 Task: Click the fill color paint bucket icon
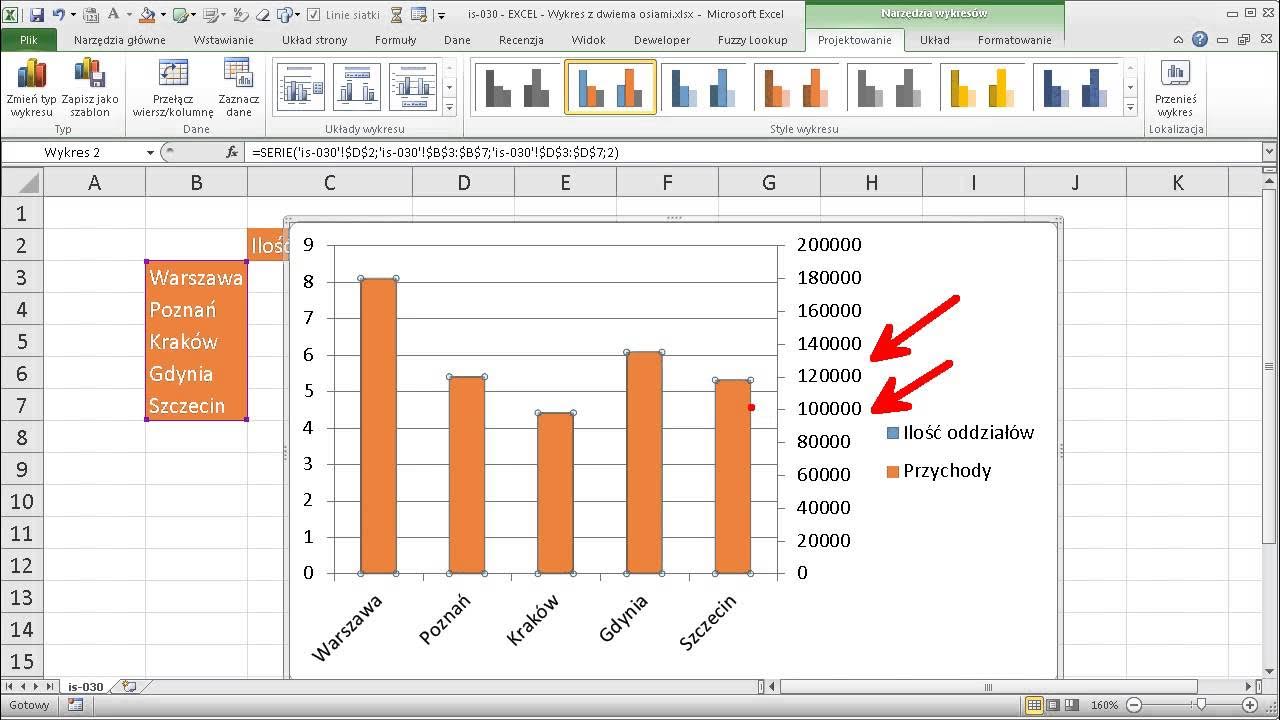coord(148,15)
